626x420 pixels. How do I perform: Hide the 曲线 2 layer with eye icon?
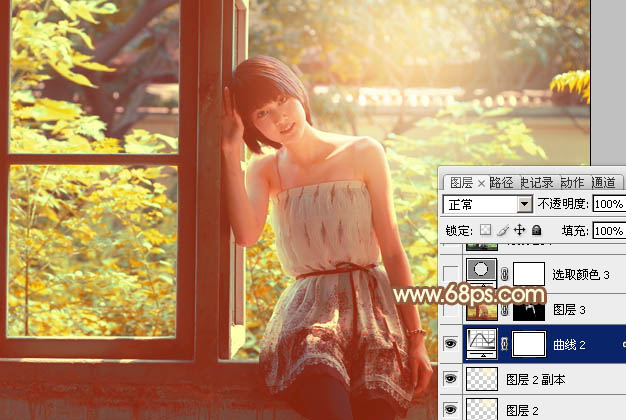coord(451,345)
